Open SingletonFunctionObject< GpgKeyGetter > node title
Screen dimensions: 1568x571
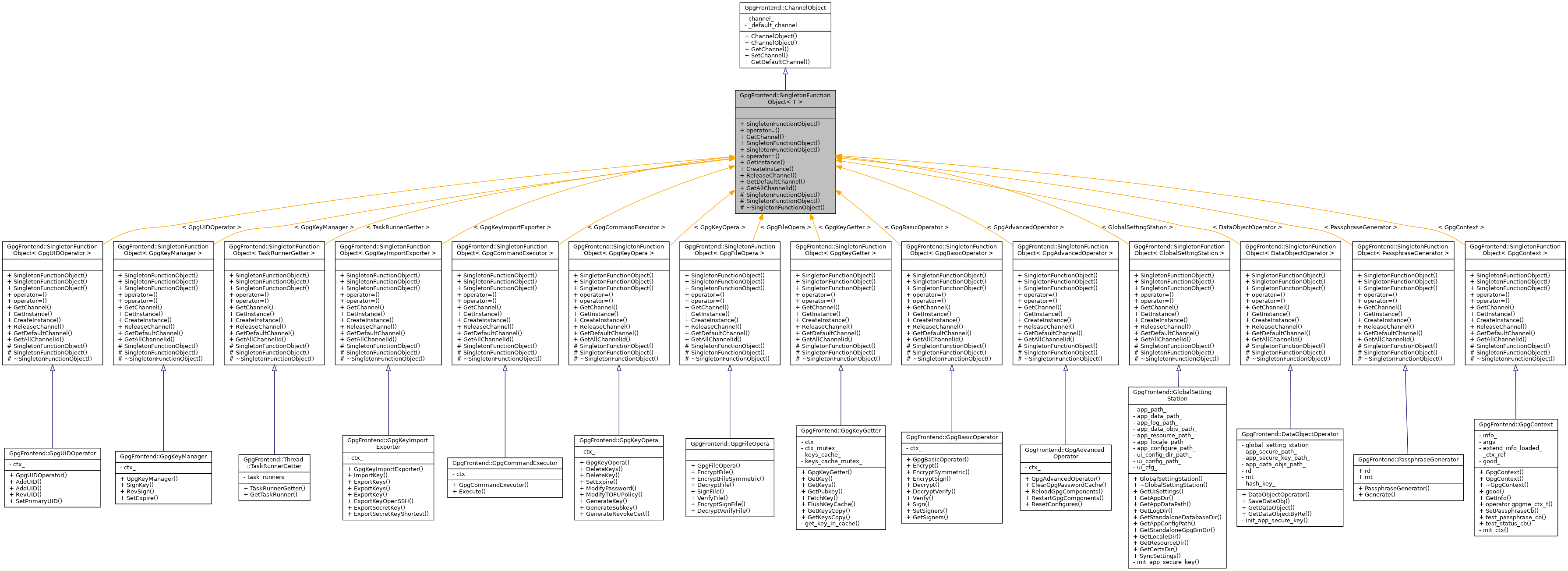841,250
